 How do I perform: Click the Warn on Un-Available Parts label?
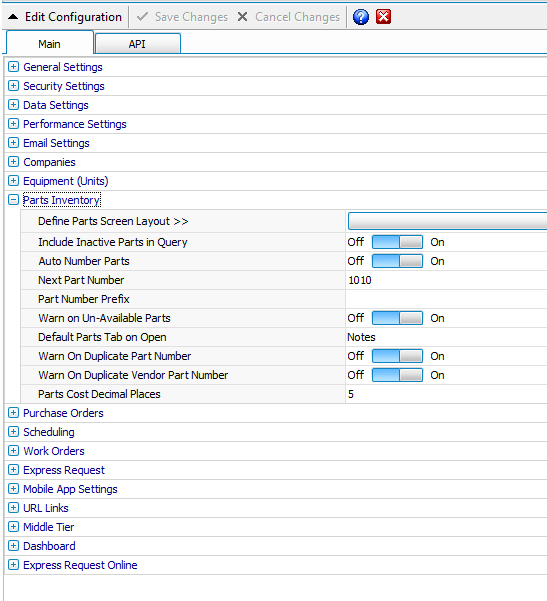tap(104, 318)
